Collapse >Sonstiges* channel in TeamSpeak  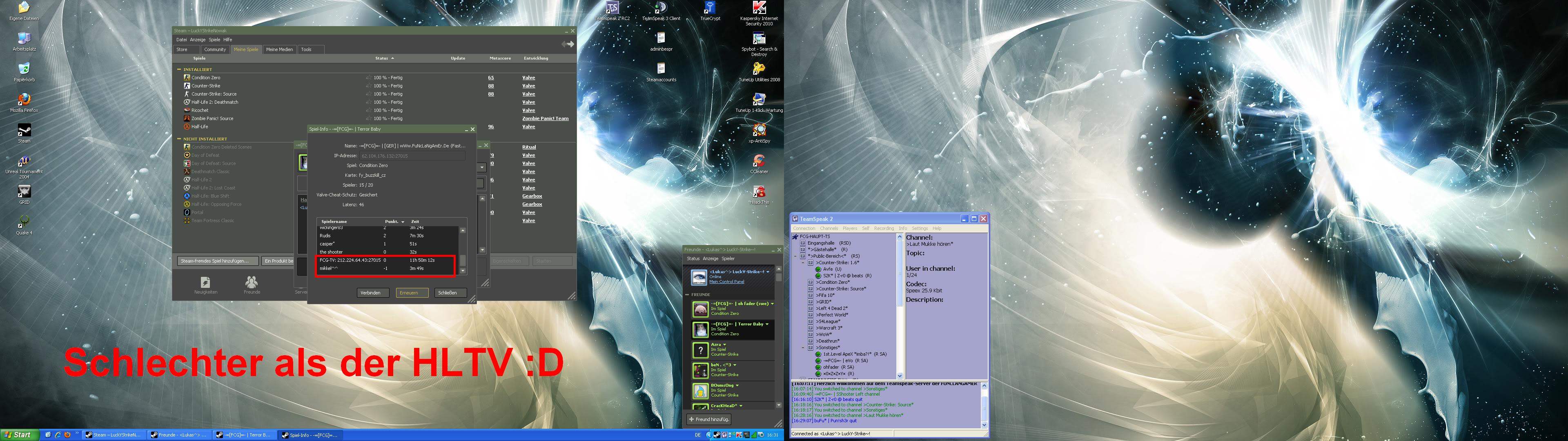point(803,347)
